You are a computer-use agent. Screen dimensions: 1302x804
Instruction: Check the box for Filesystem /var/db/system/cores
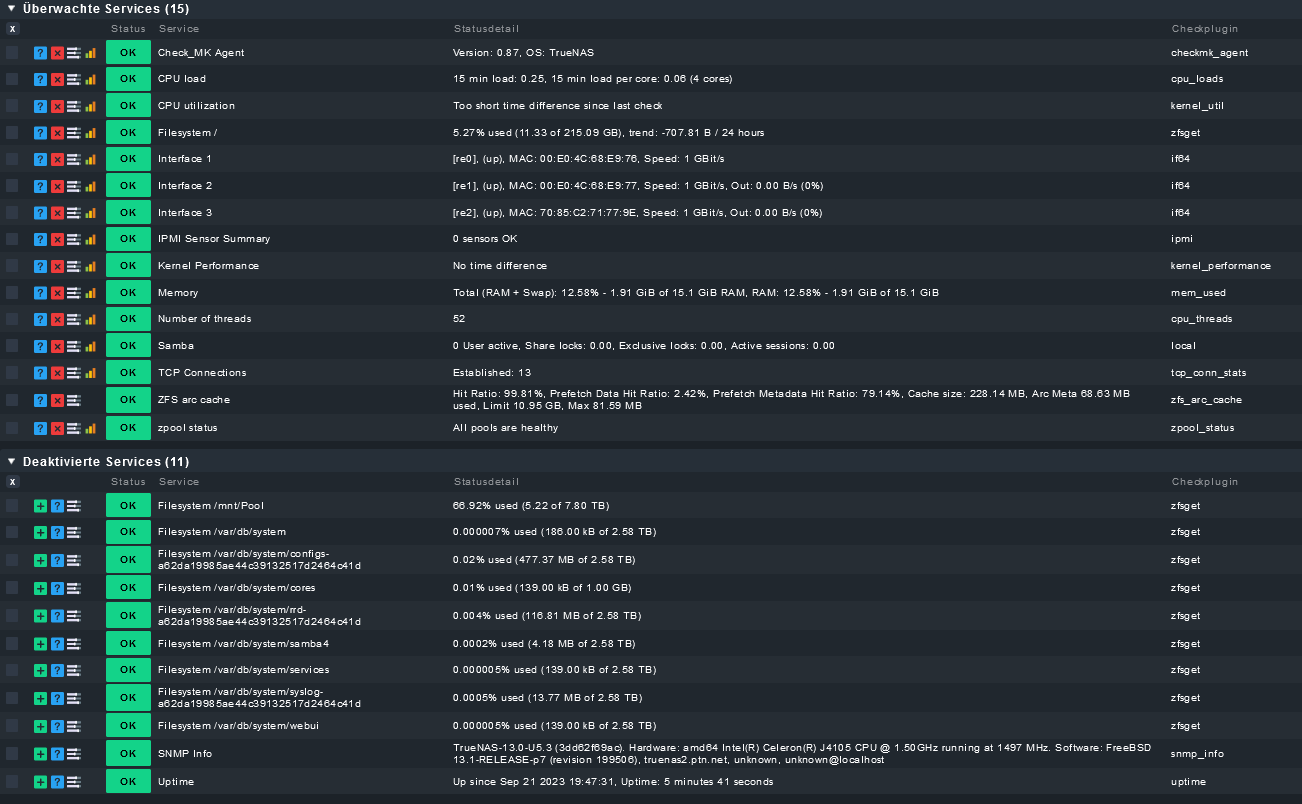(x=12, y=588)
